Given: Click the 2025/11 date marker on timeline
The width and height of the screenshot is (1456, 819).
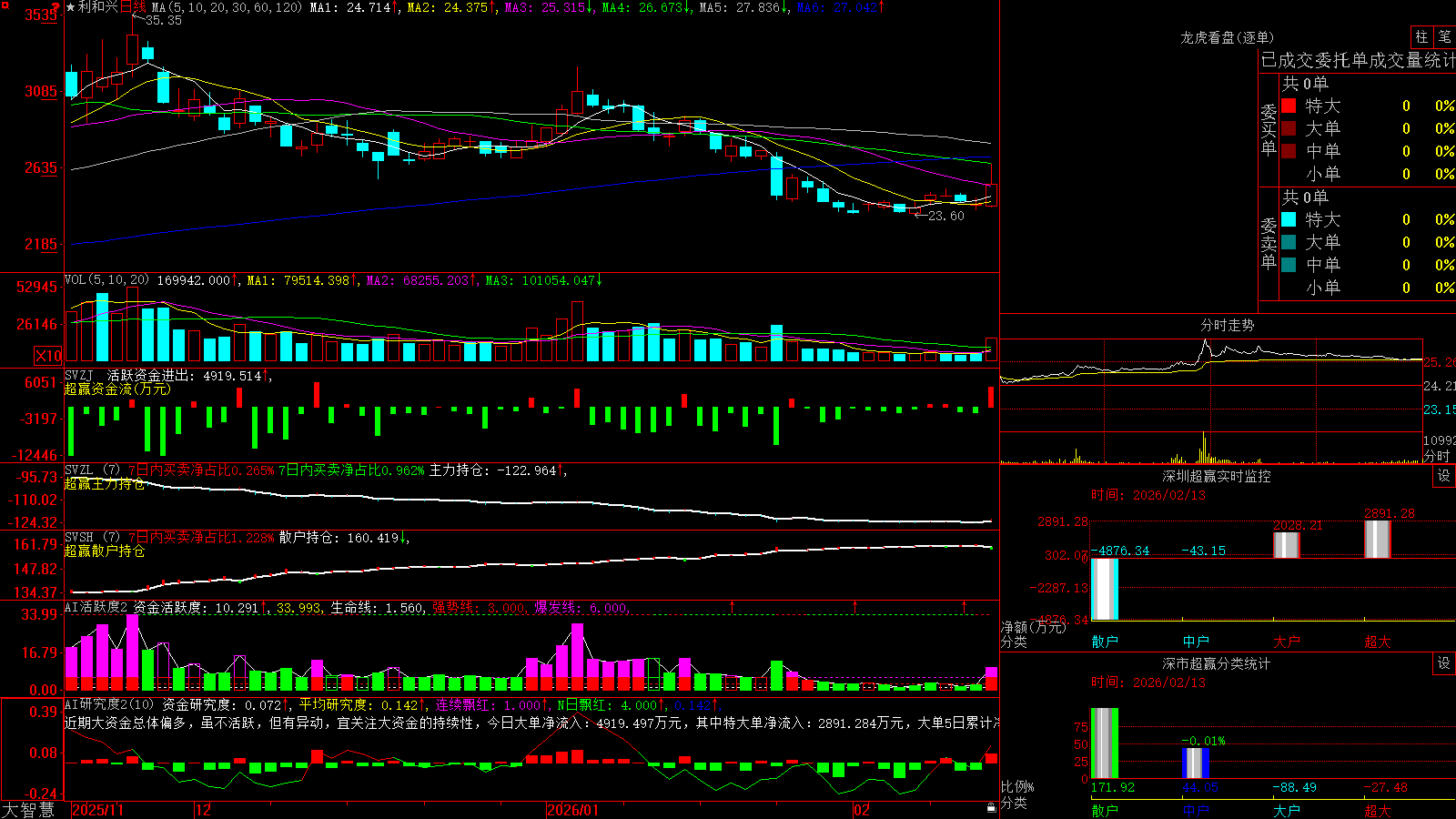Looking at the screenshot, I should [x=97, y=810].
